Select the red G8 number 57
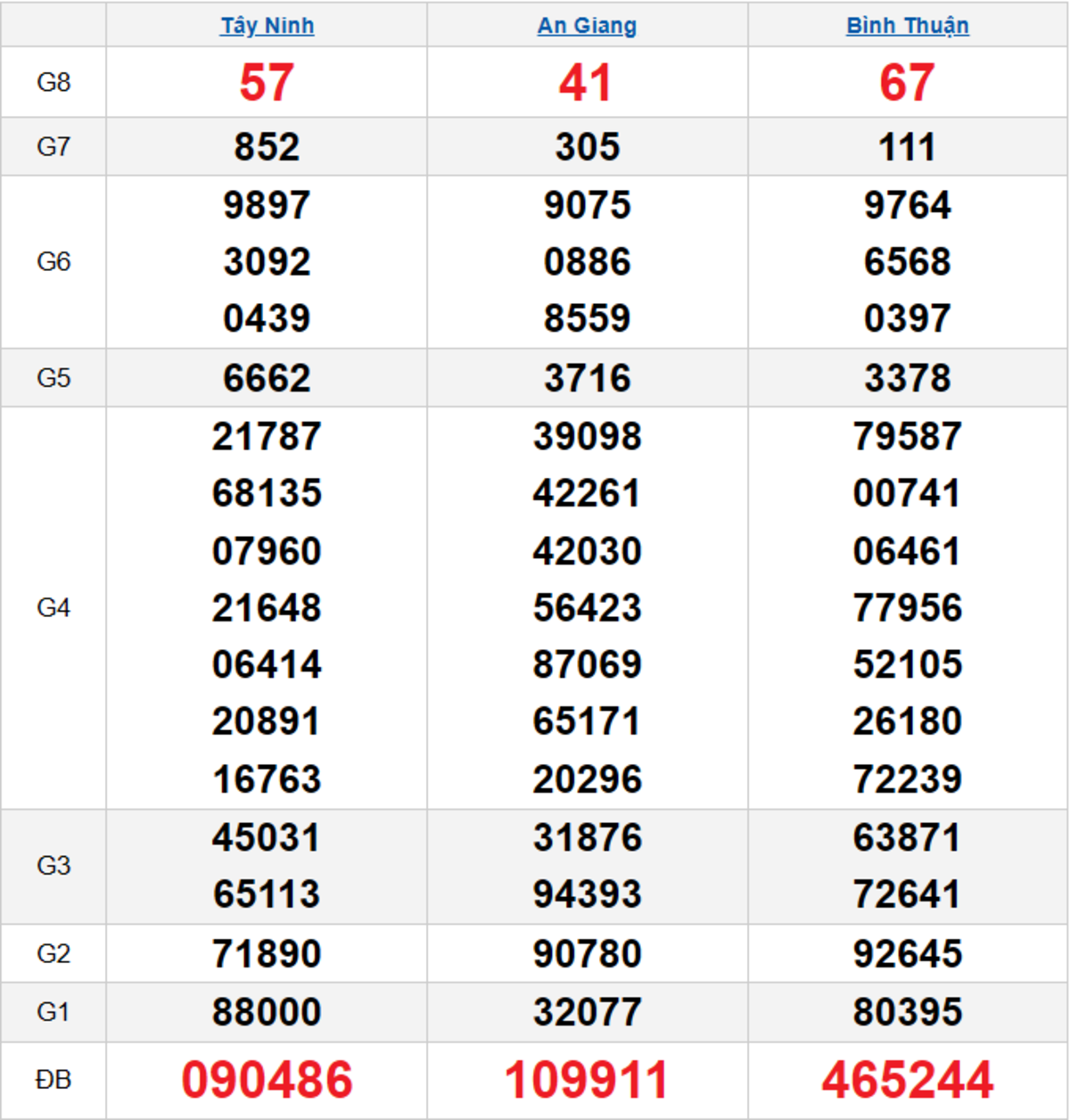Screen dimensions: 1070x1120 click(267, 82)
